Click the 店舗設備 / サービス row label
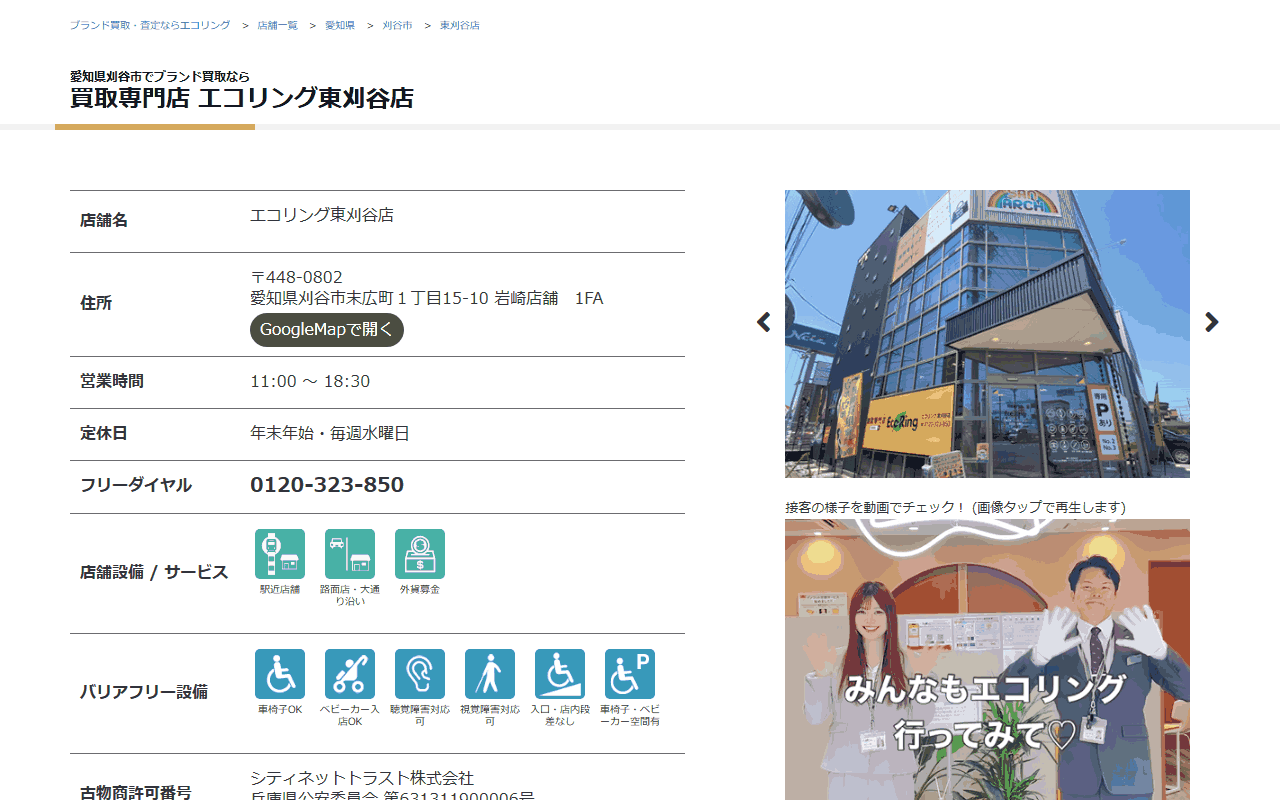Viewport: 1280px width, 800px height. pos(154,573)
